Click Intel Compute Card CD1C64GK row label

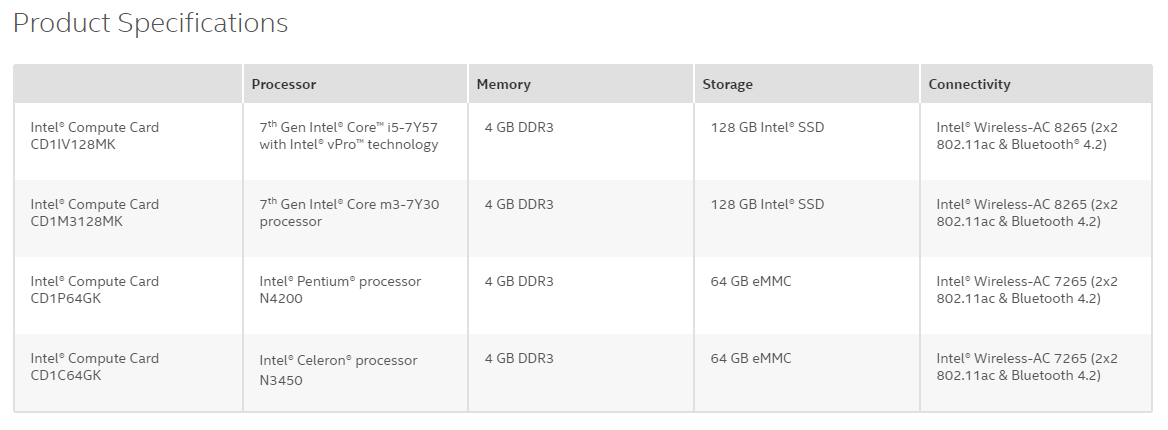pos(95,366)
